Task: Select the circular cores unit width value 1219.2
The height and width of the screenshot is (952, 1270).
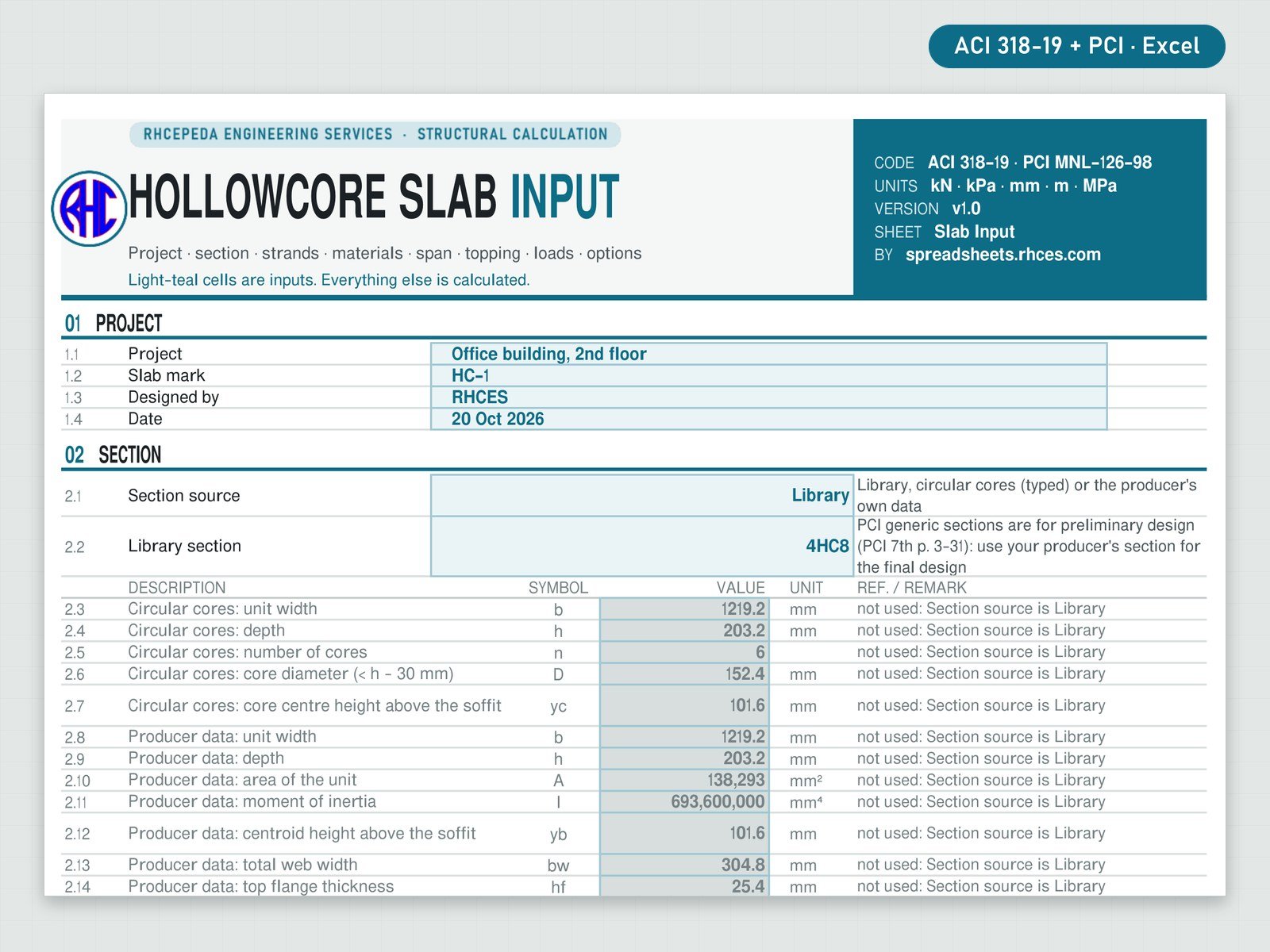Action: [684, 609]
